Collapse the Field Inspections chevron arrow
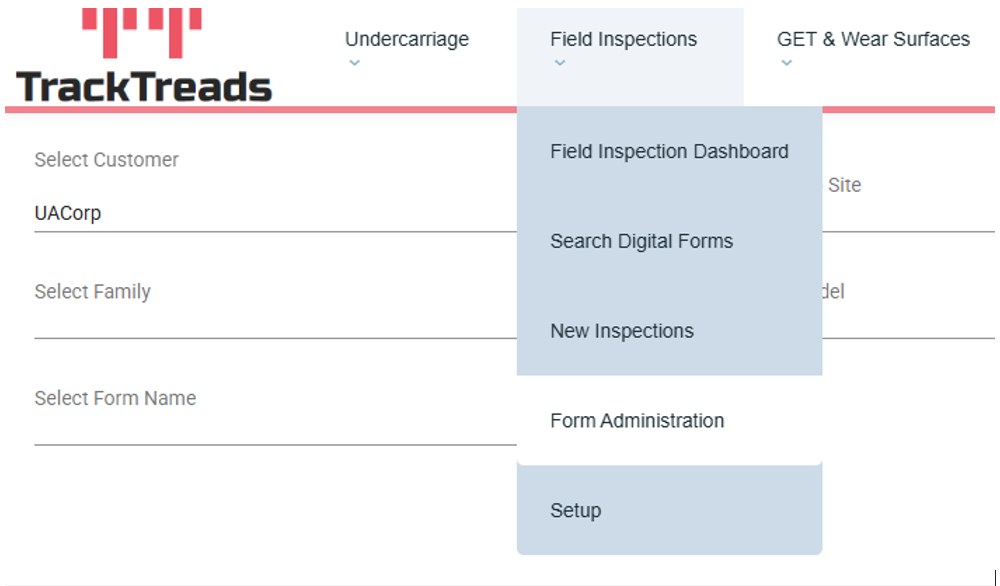 tap(559, 63)
